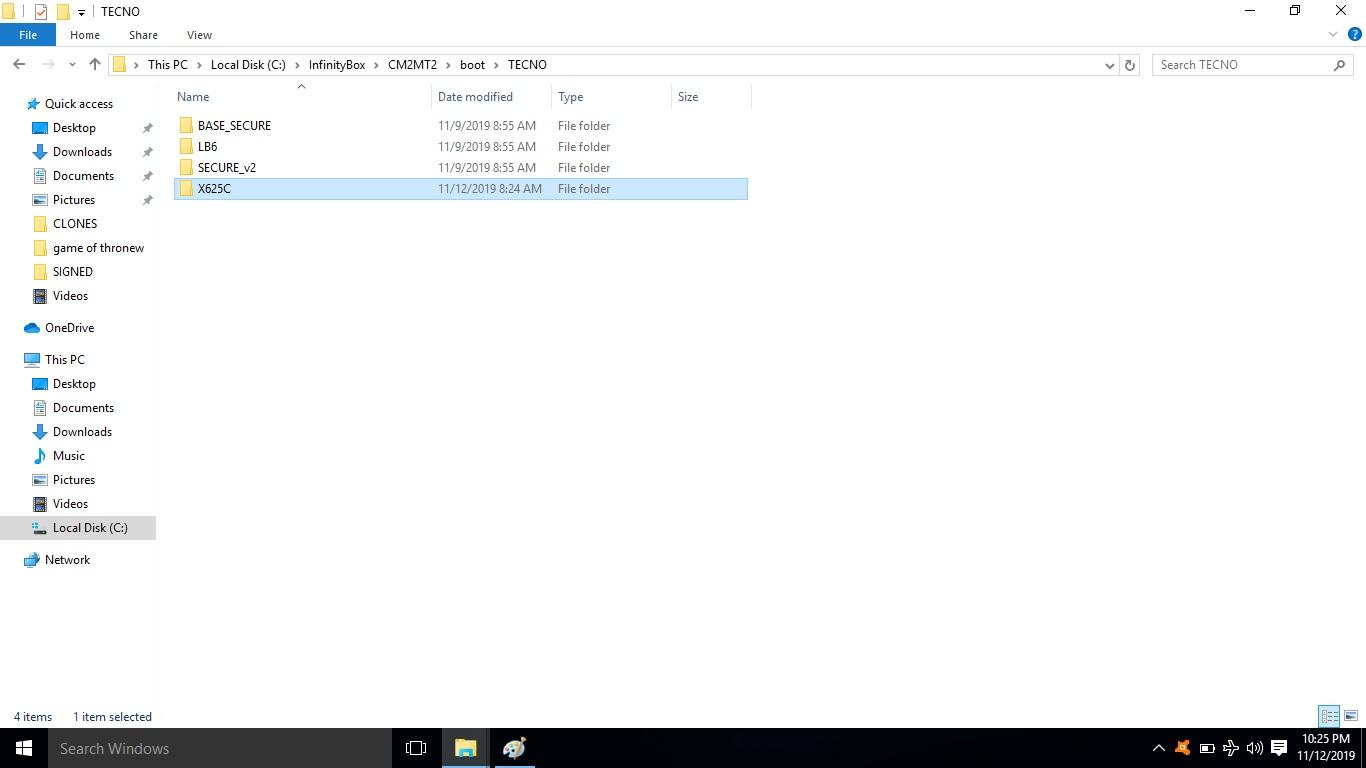This screenshot has width=1366, height=768.
Task: Switch to the View ribbon tab
Action: tap(199, 35)
